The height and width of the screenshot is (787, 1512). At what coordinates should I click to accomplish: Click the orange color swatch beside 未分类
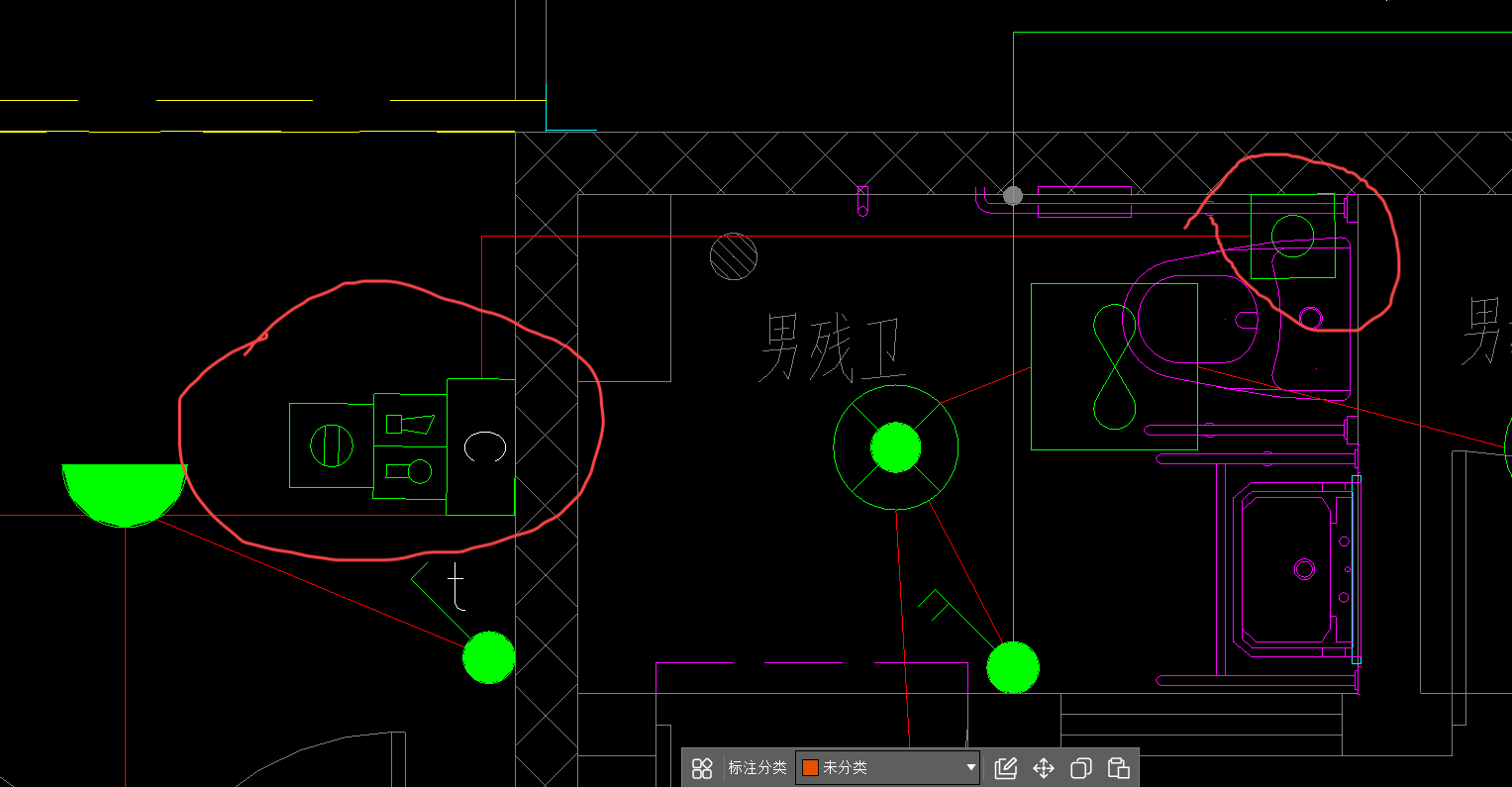click(810, 768)
